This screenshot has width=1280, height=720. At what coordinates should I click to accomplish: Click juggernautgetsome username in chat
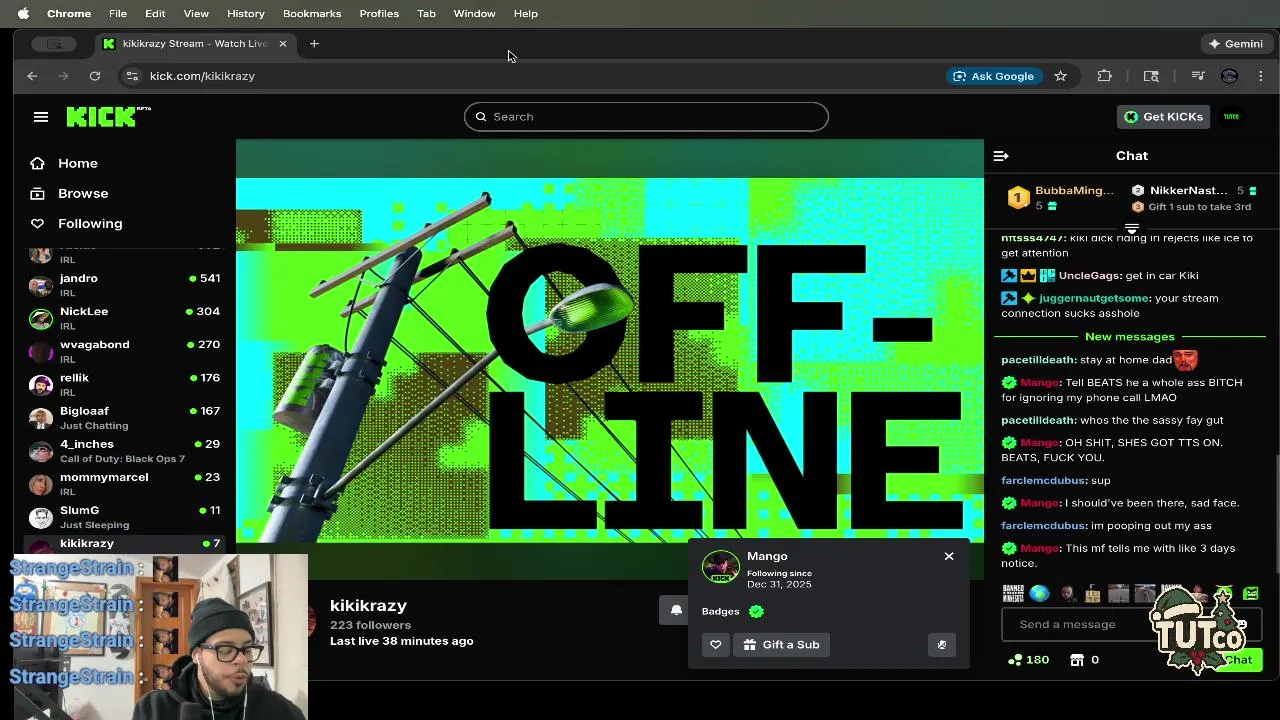coord(1095,298)
